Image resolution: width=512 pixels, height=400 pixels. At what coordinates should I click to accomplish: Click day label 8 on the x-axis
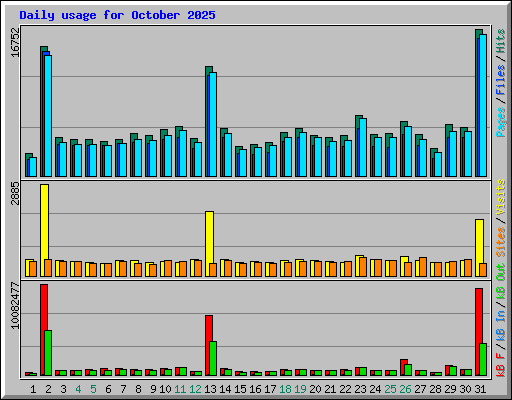point(138,389)
